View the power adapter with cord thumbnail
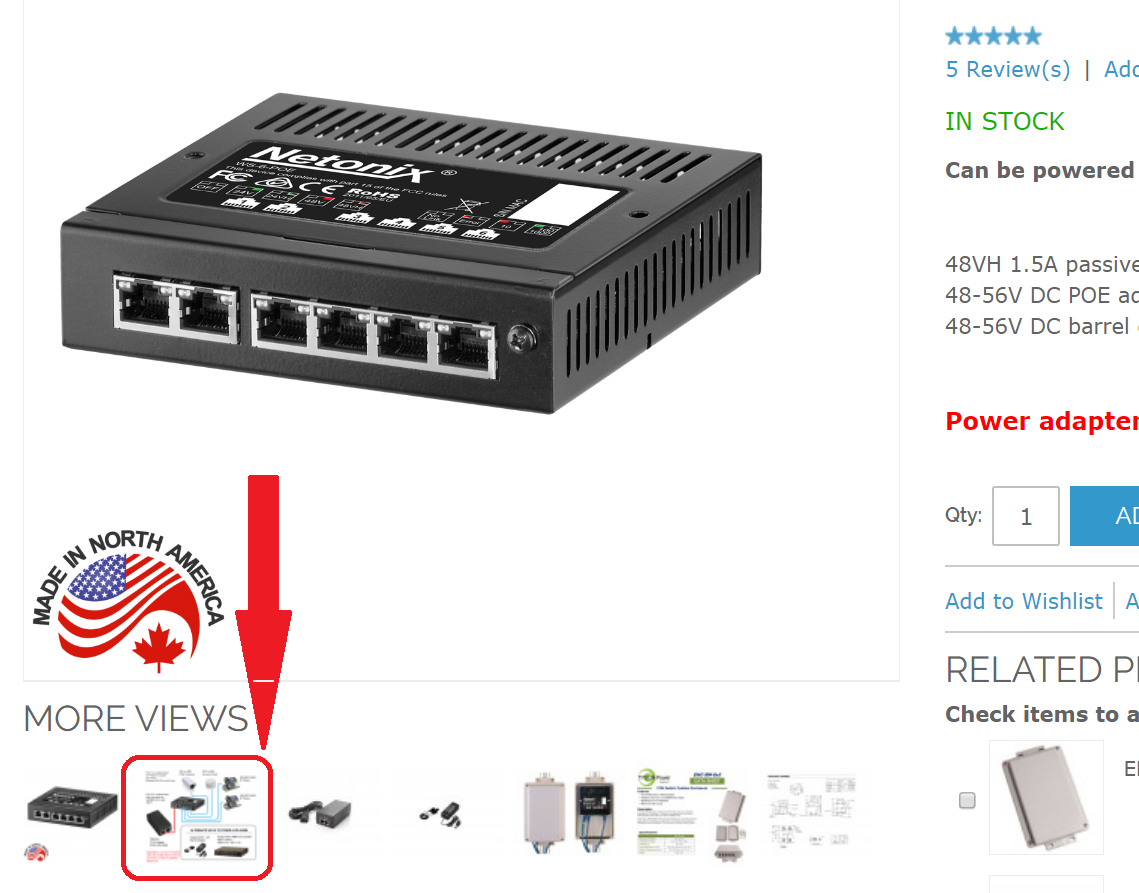The height and width of the screenshot is (893, 1139). tap(320, 812)
